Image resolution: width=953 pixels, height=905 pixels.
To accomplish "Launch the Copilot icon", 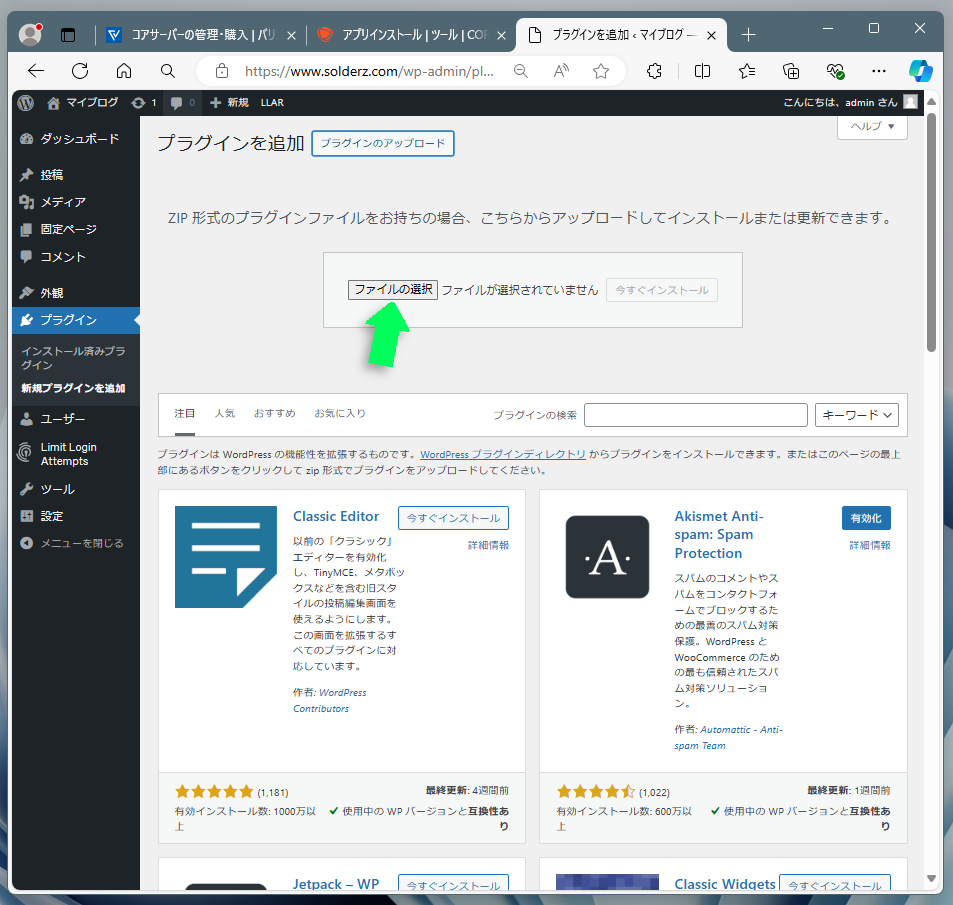I will [921, 71].
